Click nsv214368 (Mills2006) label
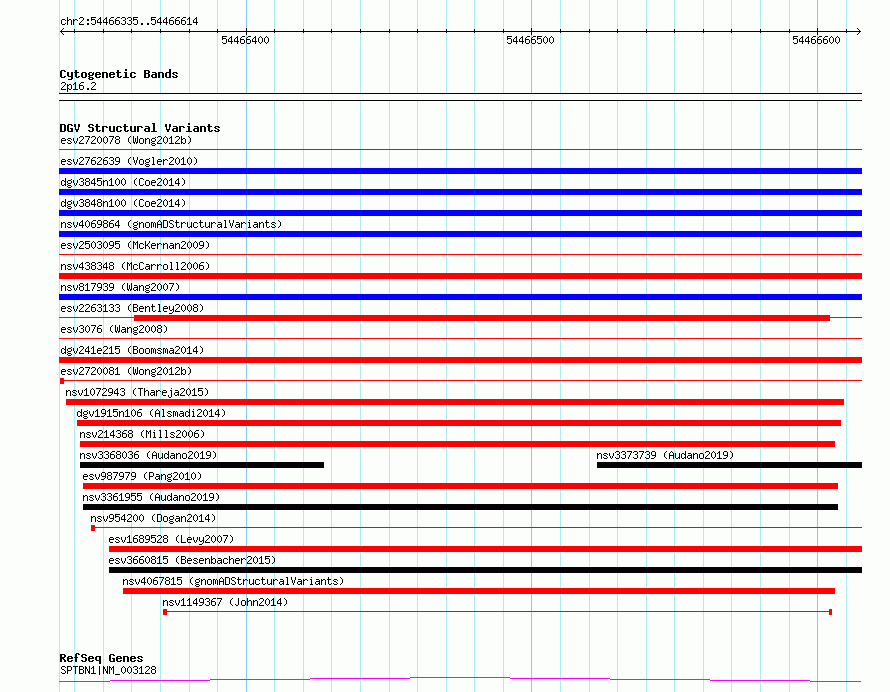The width and height of the screenshot is (890, 692). (x=142, y=434)
